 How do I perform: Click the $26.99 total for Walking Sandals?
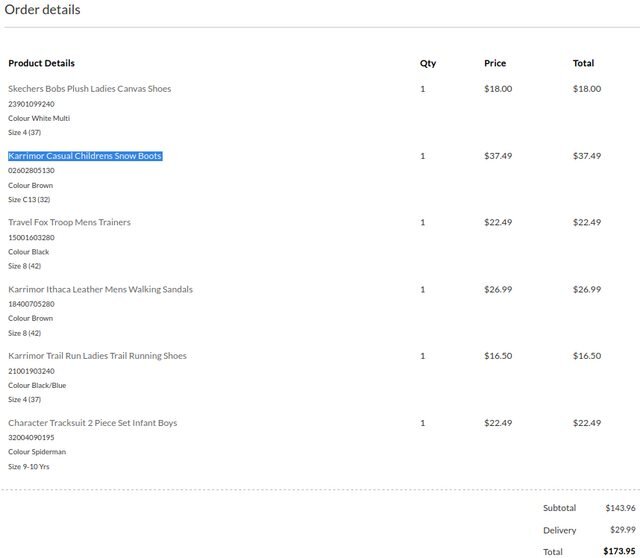click(587, 289)
